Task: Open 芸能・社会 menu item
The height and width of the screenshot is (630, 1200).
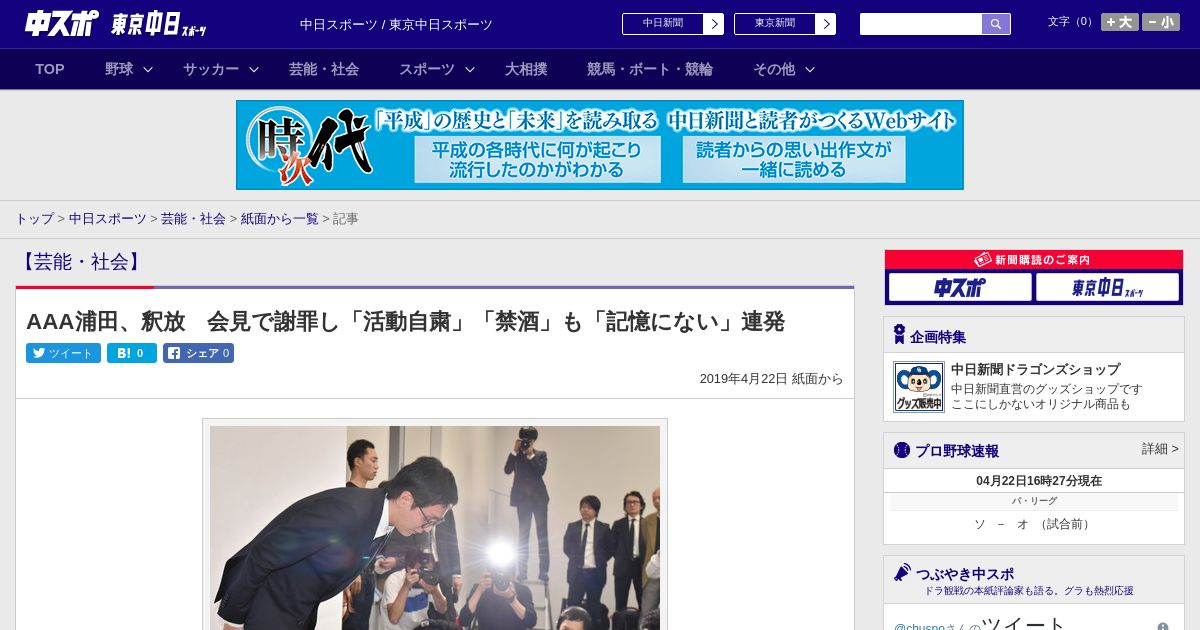Action: pos(324,69)
